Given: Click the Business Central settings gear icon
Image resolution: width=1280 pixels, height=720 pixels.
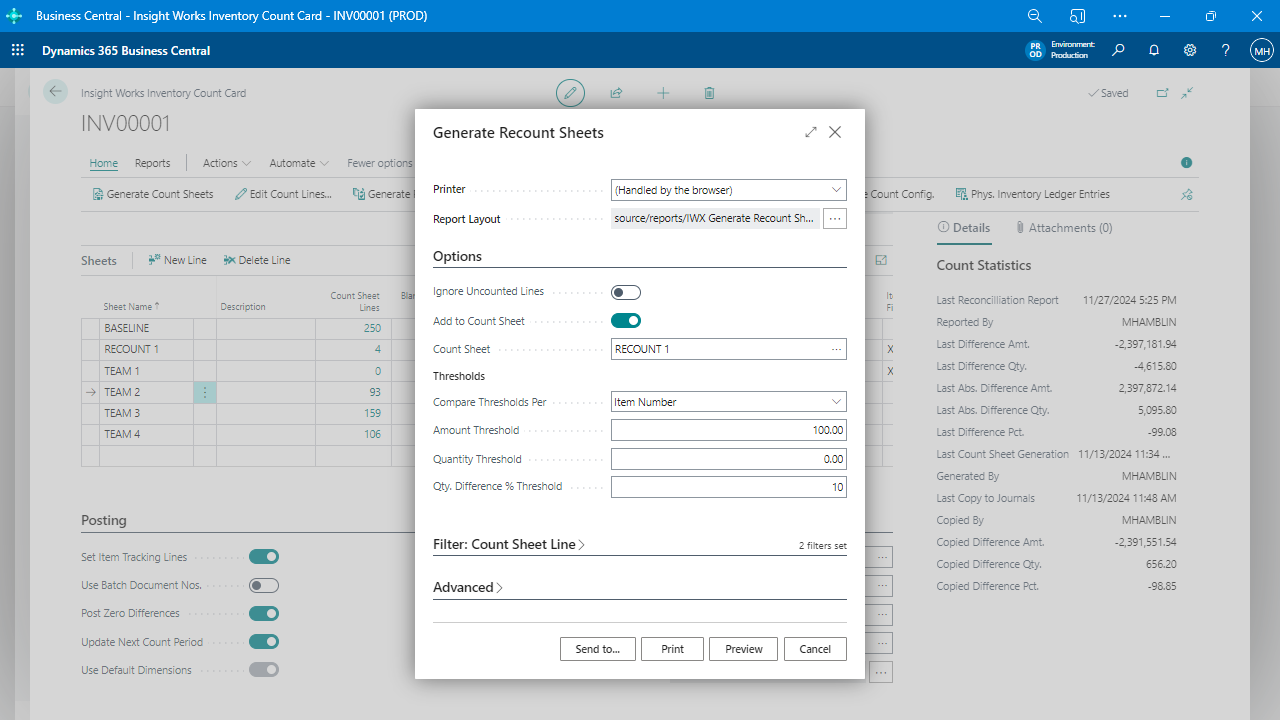Looking at the screenshot, I should (1189, 49).
